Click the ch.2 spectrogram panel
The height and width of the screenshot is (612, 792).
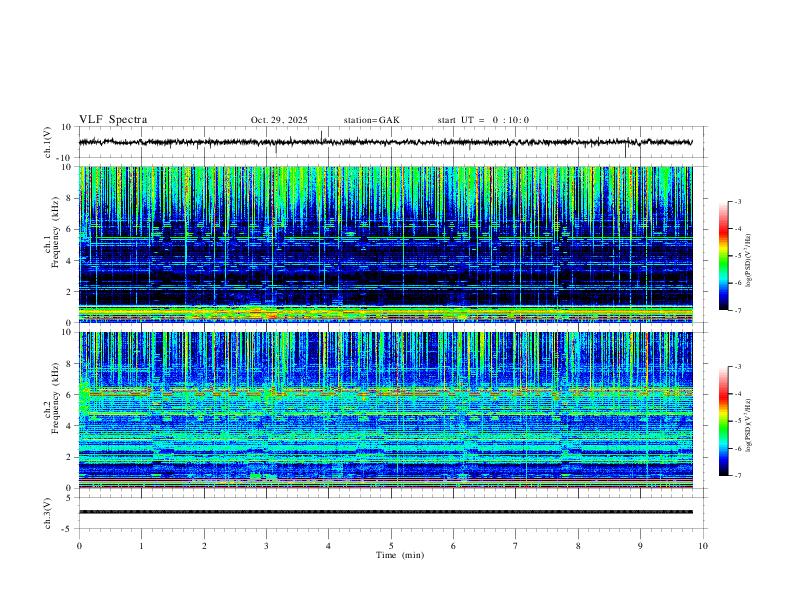click(x=385, y=410)
